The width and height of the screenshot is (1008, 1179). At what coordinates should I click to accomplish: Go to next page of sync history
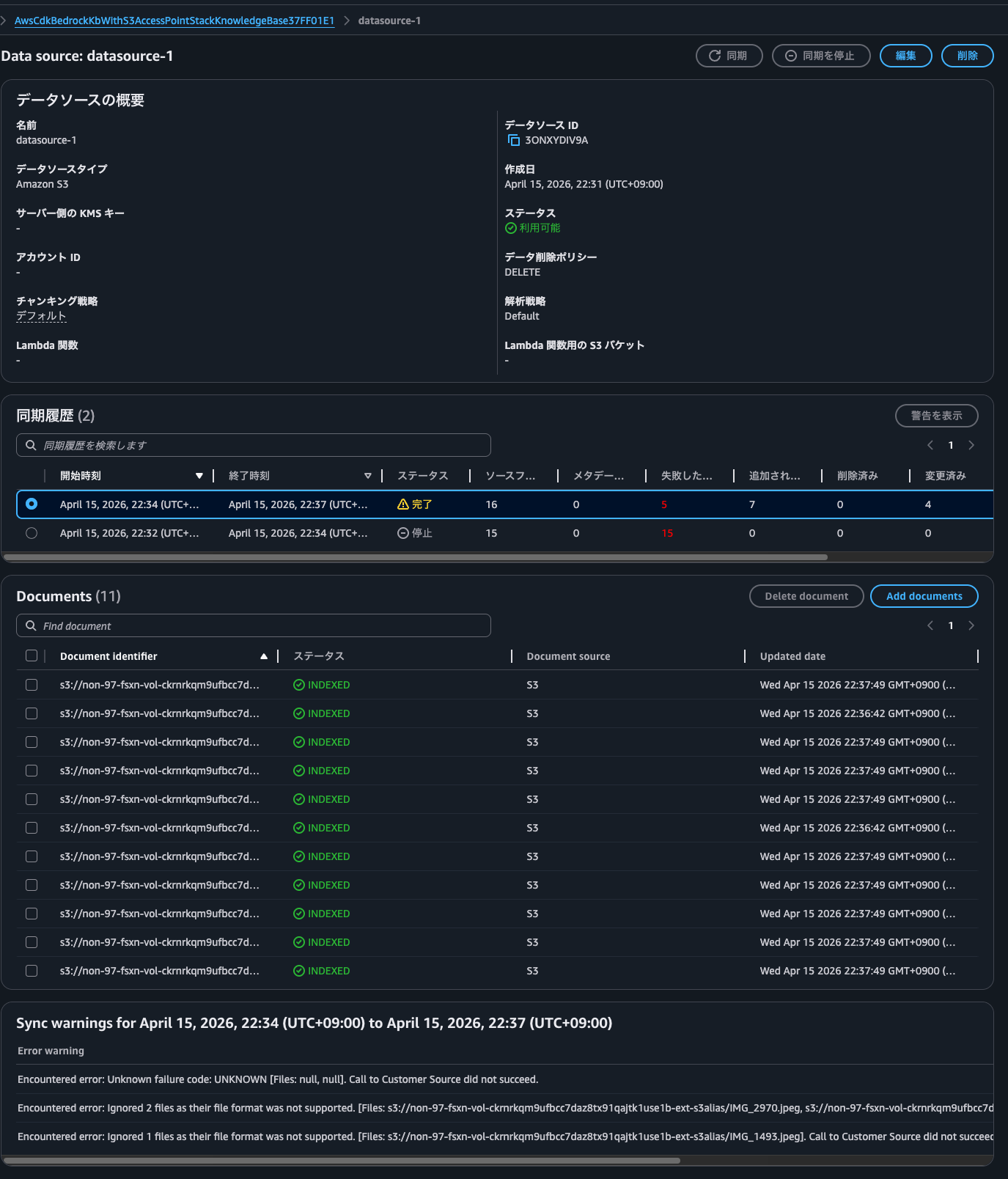pyautogui.click(x=971, y=445)
